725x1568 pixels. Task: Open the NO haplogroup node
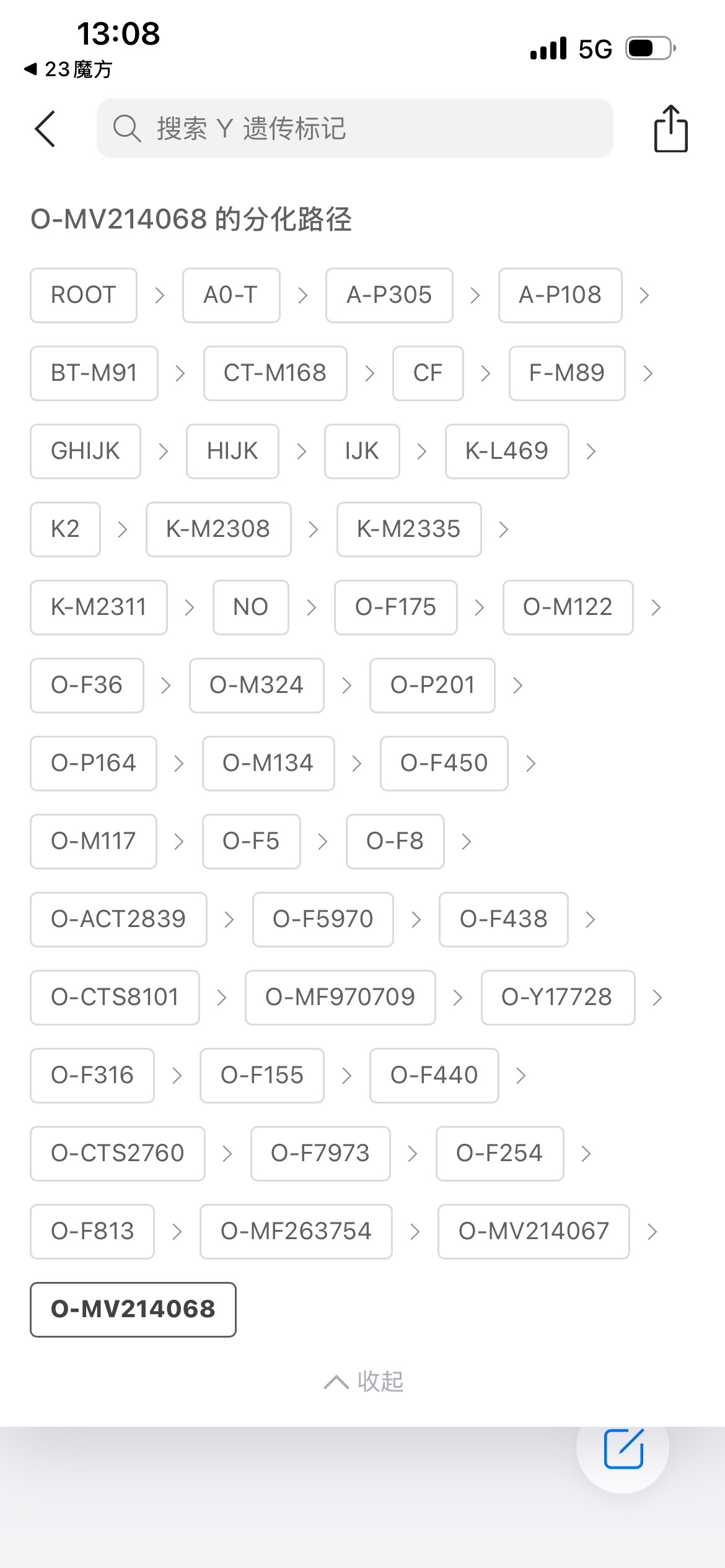click(x=251, y=608)
